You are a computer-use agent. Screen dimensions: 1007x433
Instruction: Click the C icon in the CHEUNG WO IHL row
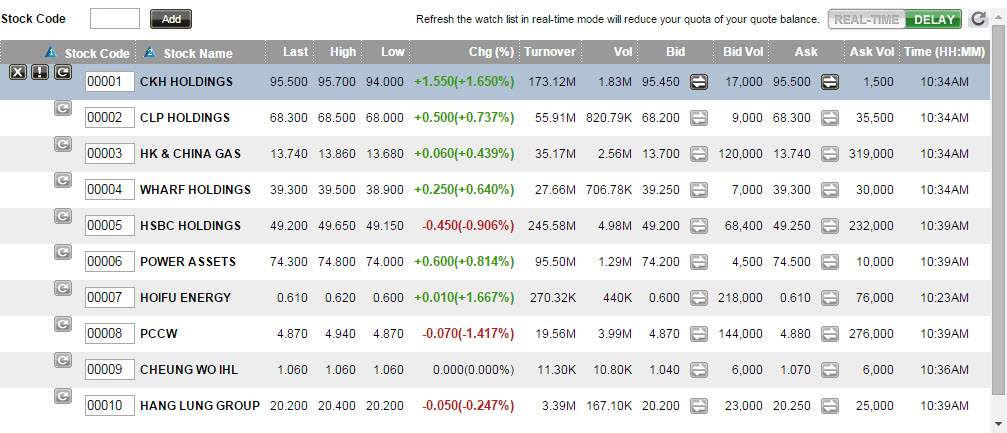[x=62, y=360]
